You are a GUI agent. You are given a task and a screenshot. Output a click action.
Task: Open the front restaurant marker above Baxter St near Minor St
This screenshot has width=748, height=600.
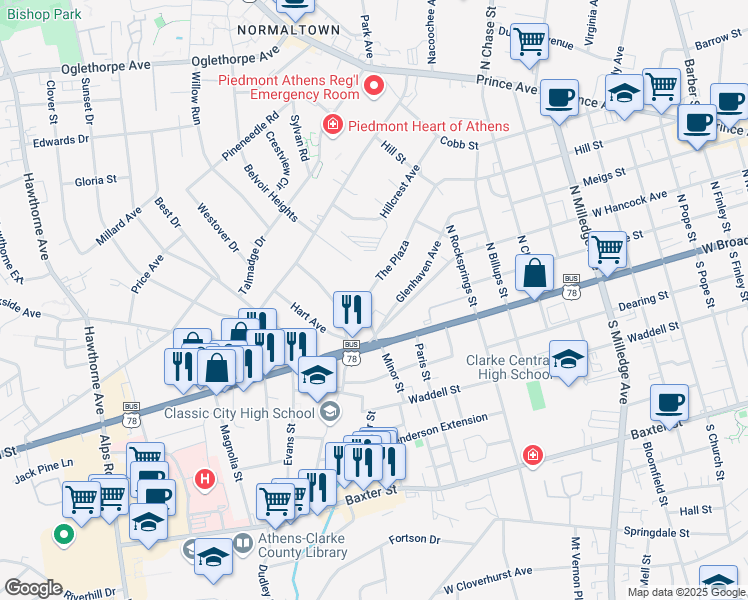363,464
